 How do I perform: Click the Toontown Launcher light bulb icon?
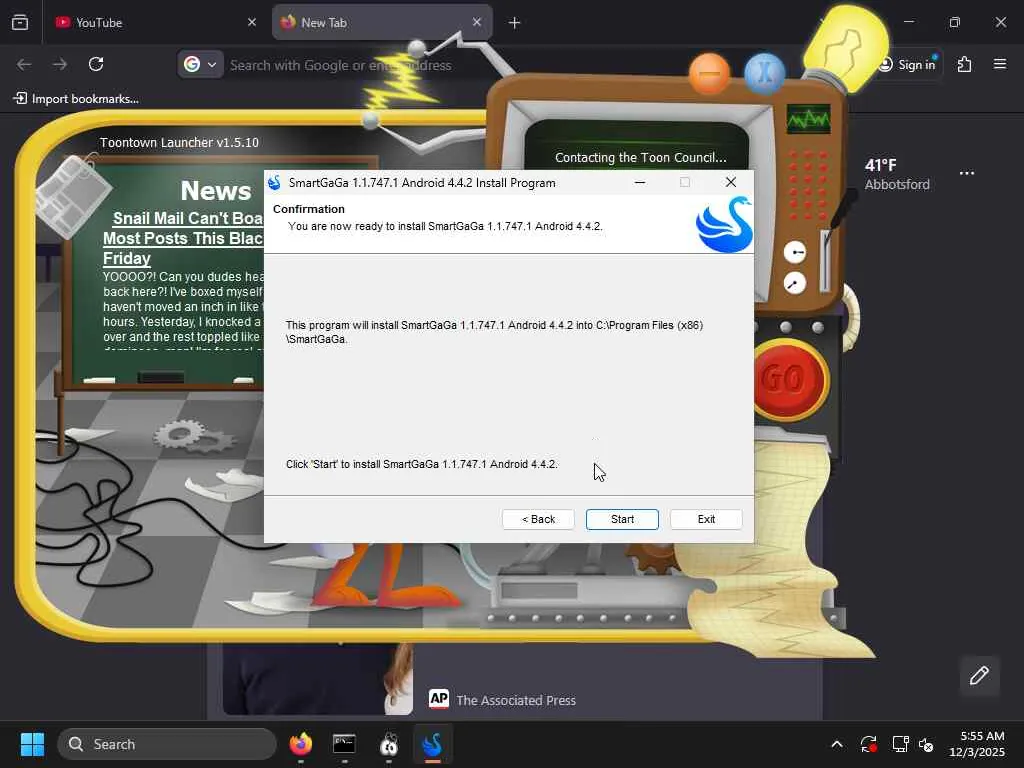pos(846,47)
